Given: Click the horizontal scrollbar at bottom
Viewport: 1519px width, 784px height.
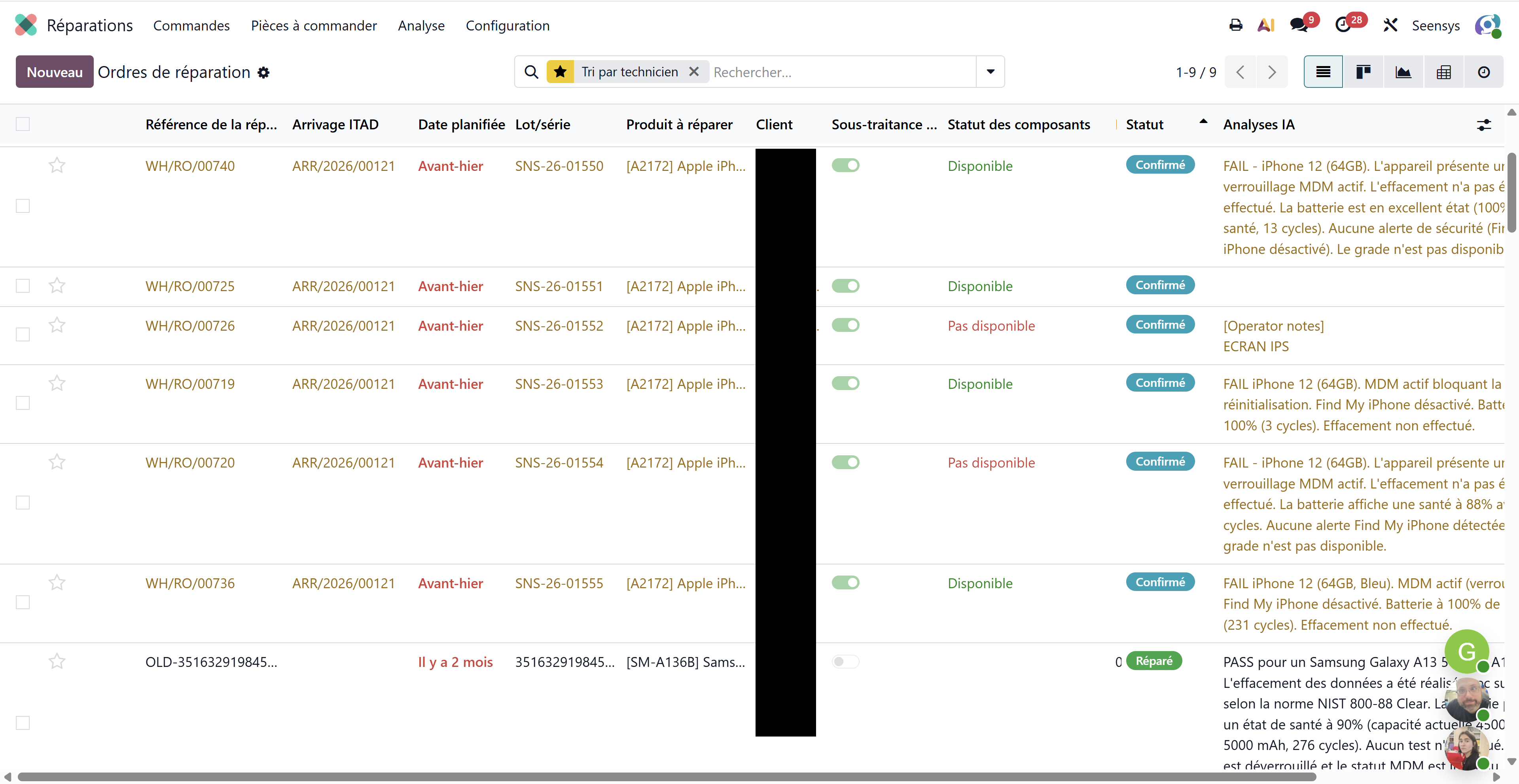Looking at the screenshot, I should coord(667,777).
